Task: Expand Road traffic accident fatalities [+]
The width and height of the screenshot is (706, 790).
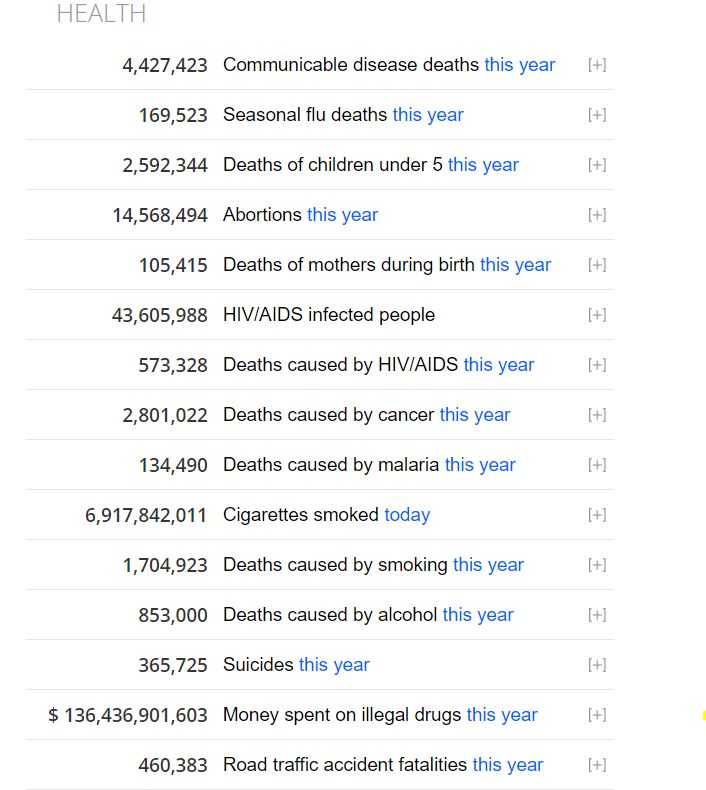Action: 597,765
